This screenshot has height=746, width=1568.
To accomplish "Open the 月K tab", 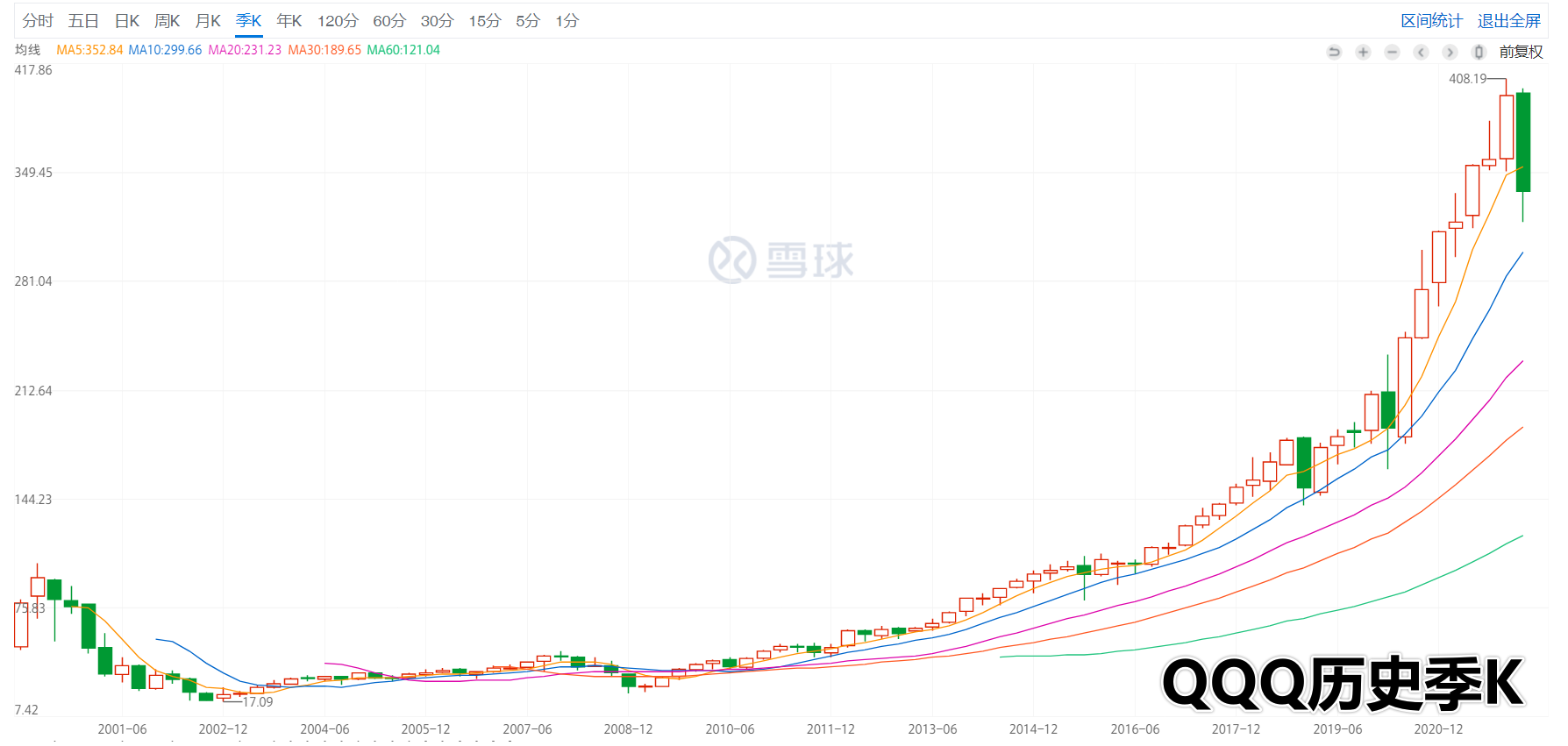I will tap(208, 21).
